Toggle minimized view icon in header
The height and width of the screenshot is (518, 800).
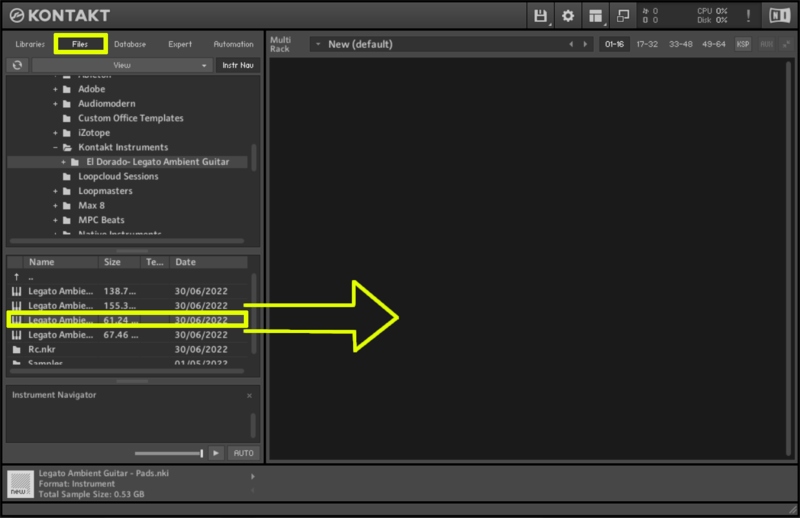point(623,16)
